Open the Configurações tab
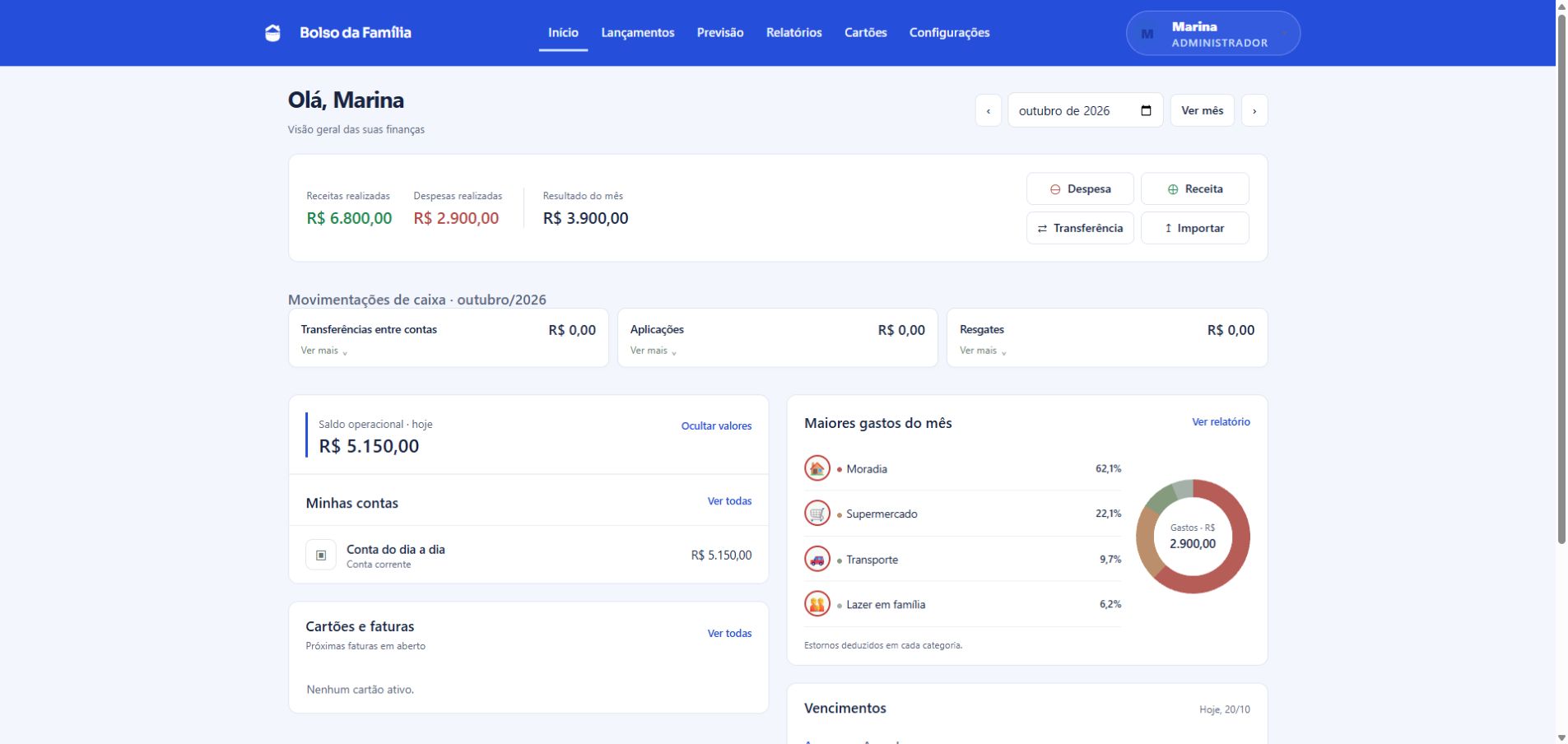This screenshot has width=1568, height=744. (x=949, y=33)
